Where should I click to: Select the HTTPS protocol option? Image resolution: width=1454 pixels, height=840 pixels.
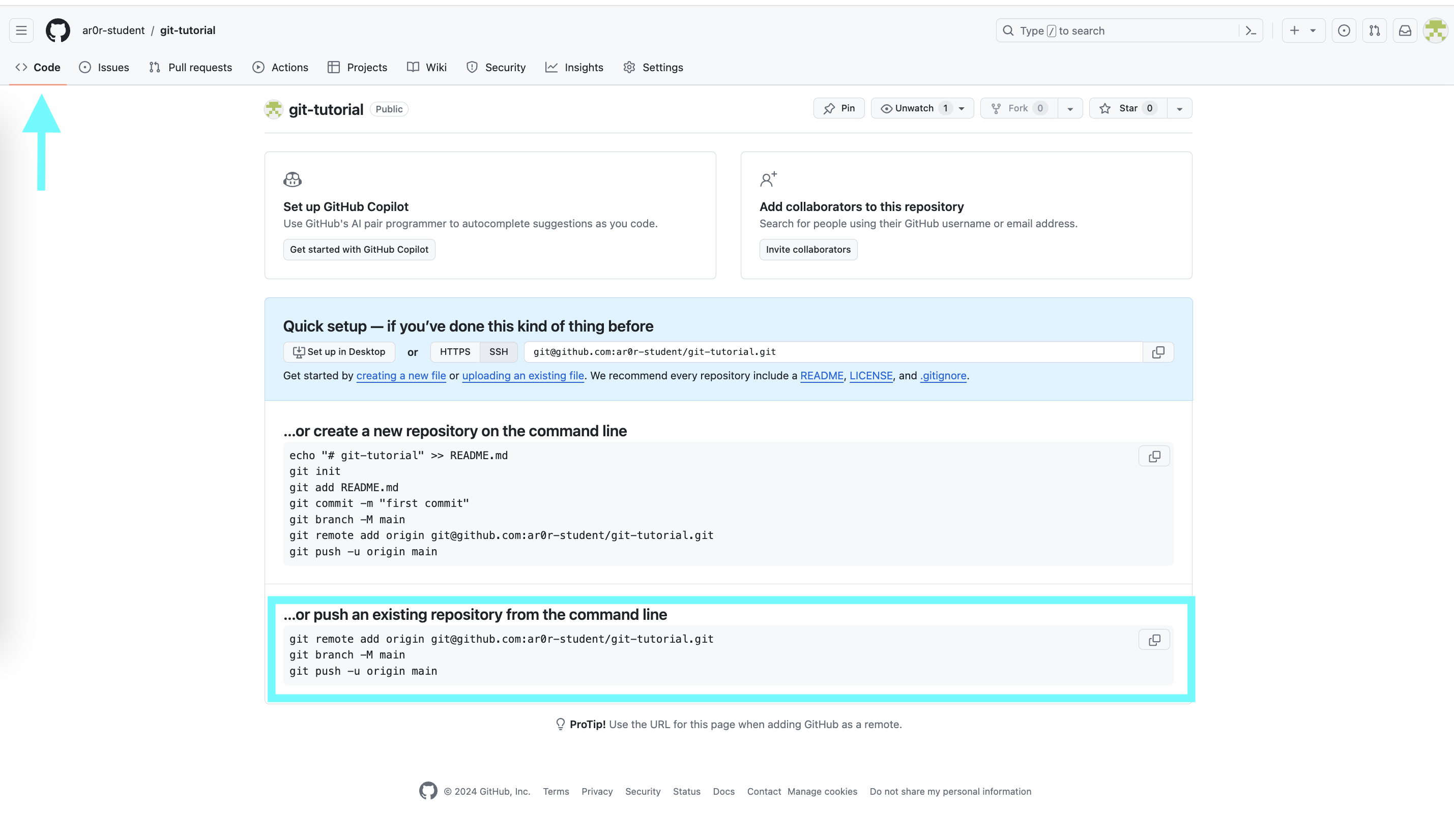point(455,352)
